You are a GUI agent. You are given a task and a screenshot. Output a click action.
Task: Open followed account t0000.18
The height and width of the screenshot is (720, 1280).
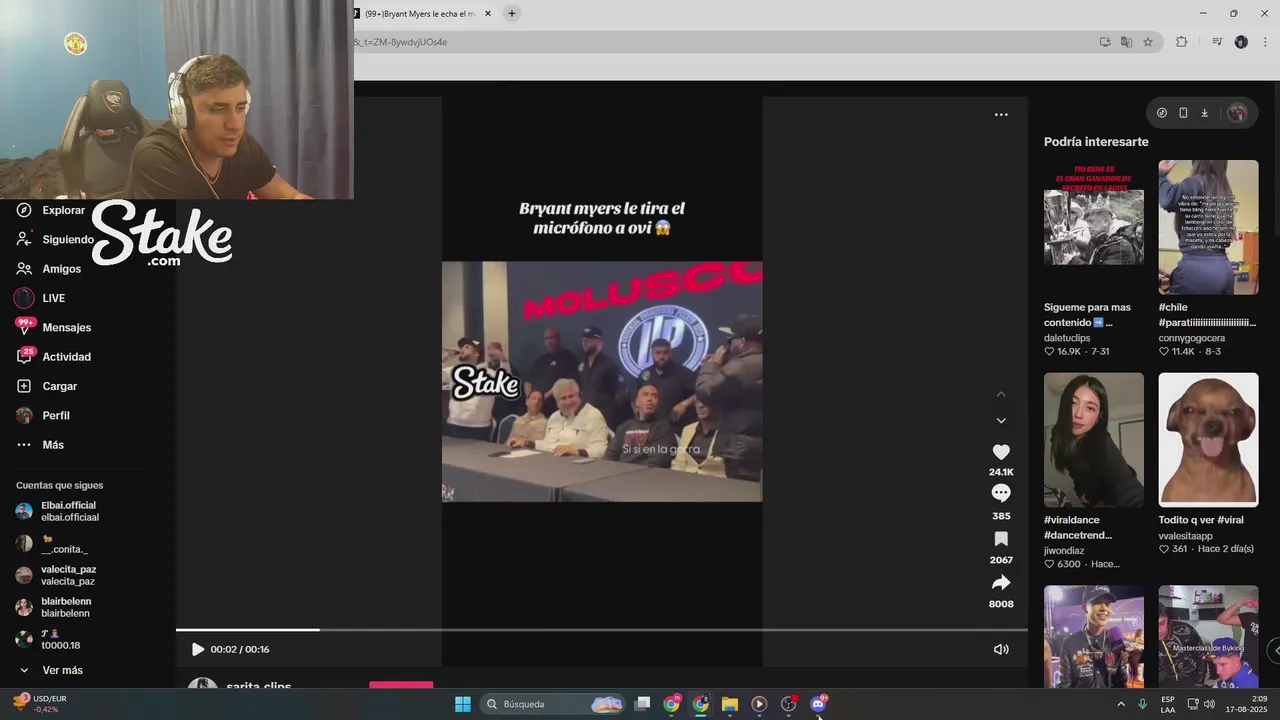(60, 639)
